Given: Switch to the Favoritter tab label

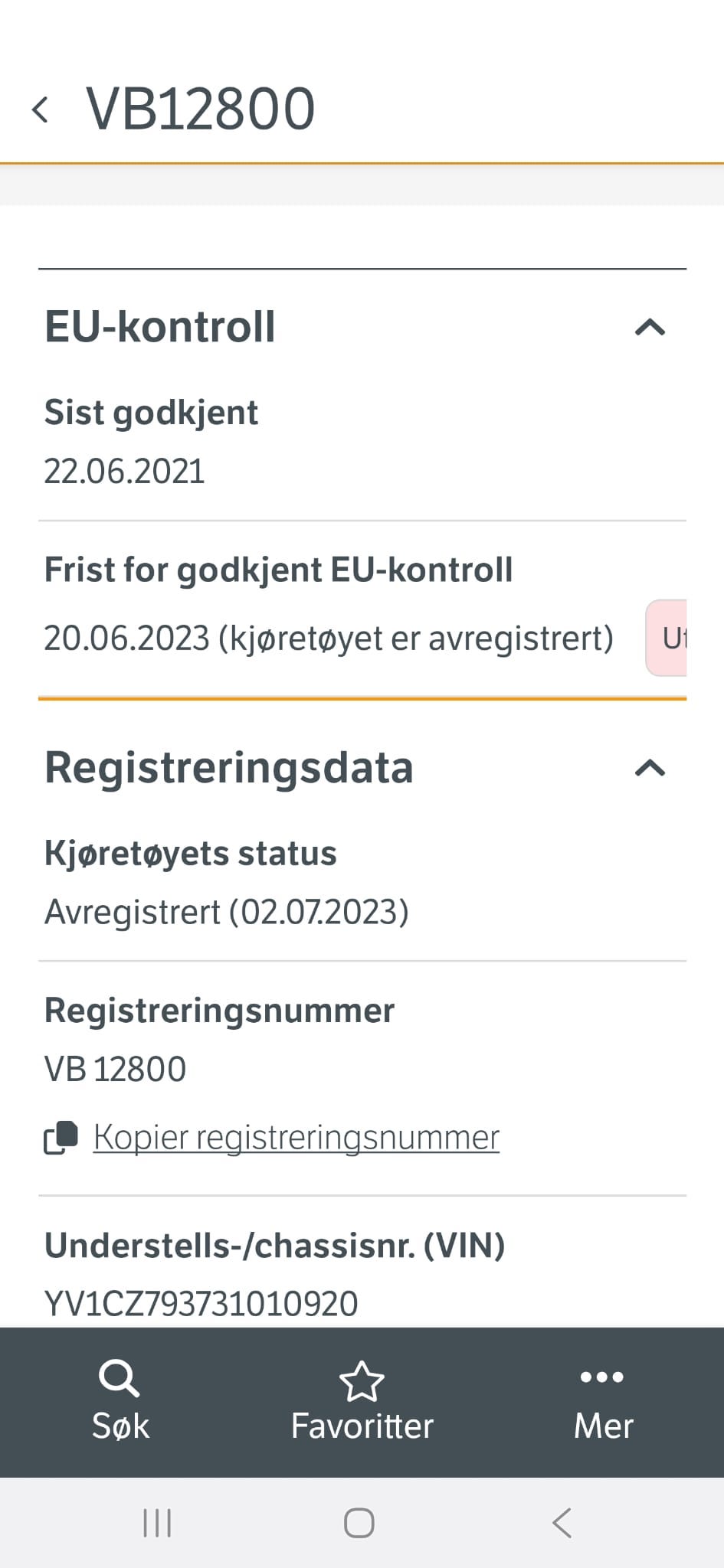Looking at the screenshot, I should [x=362, y=1426].
